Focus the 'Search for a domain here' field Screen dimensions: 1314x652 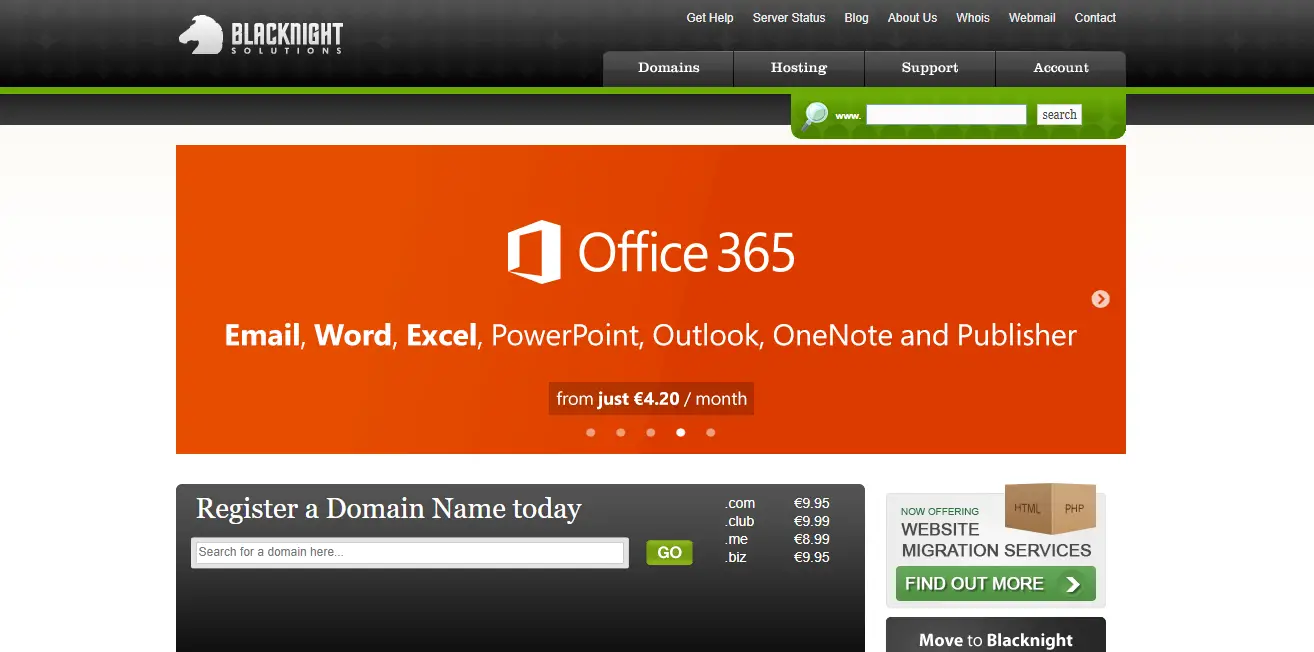(410, 552)
